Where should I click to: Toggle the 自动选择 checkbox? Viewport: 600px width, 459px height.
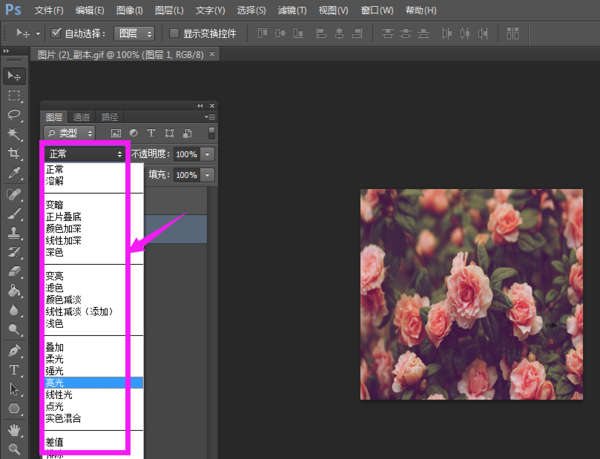pos(56,33)
